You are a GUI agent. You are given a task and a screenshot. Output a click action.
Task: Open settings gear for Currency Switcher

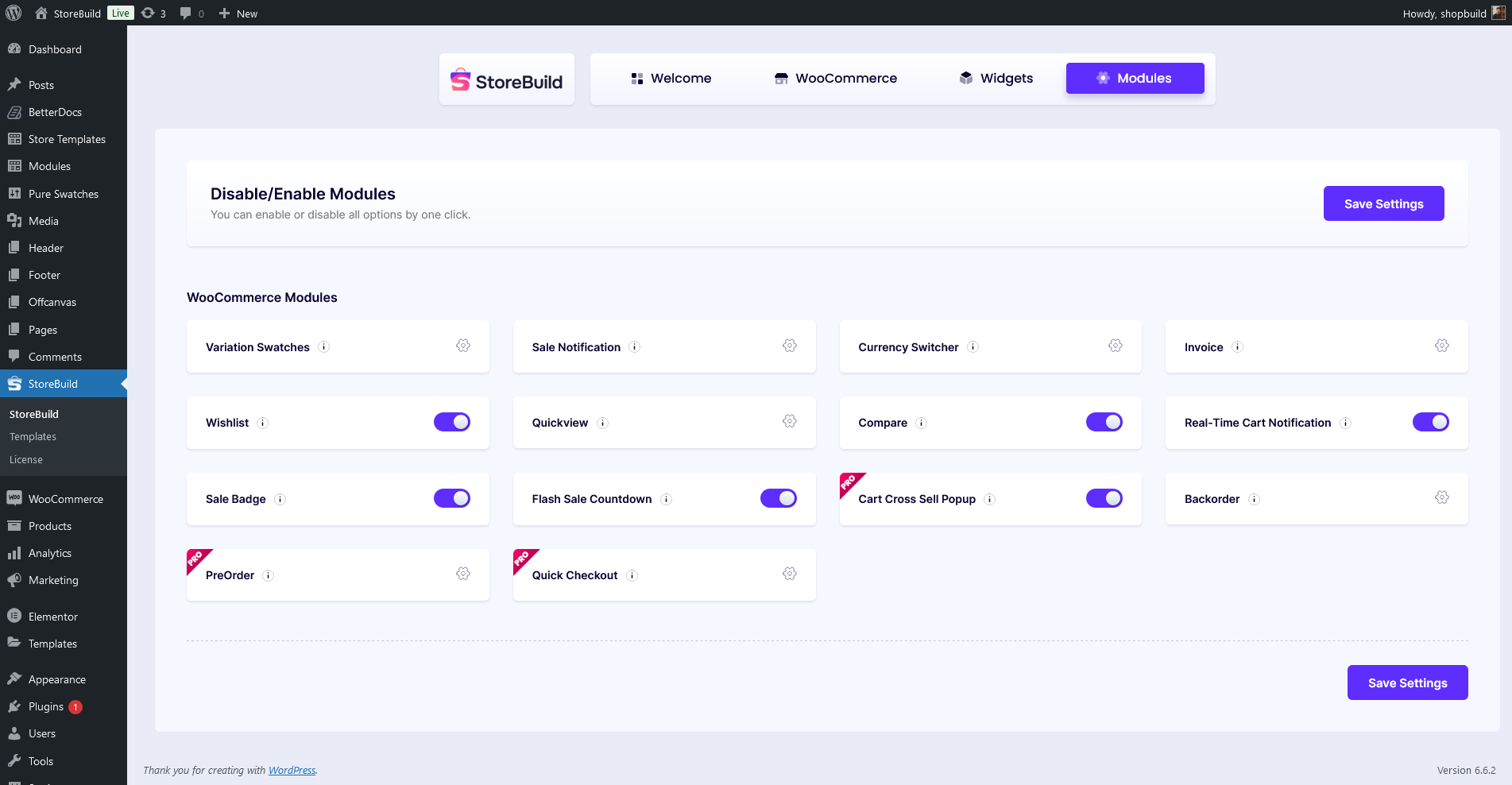1116,346
